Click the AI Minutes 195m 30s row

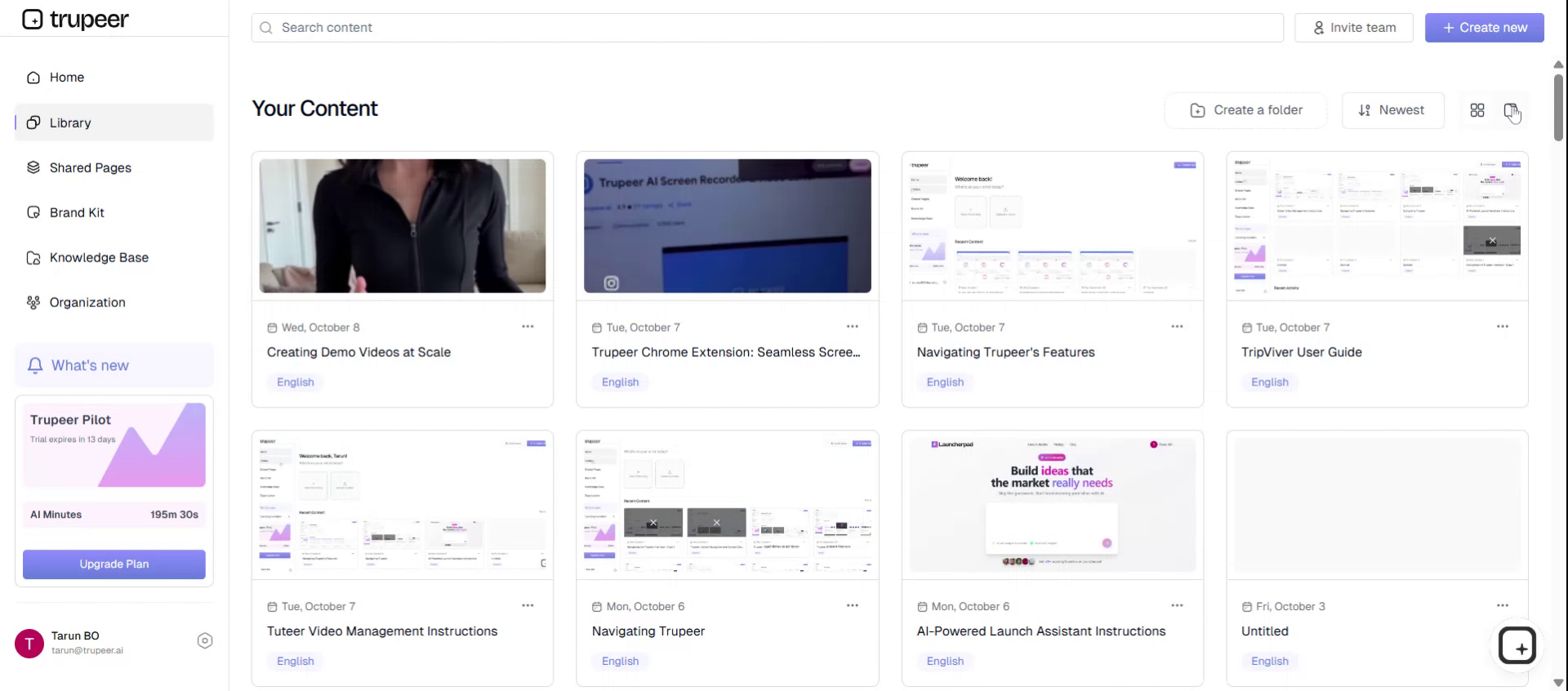(114, 515)
